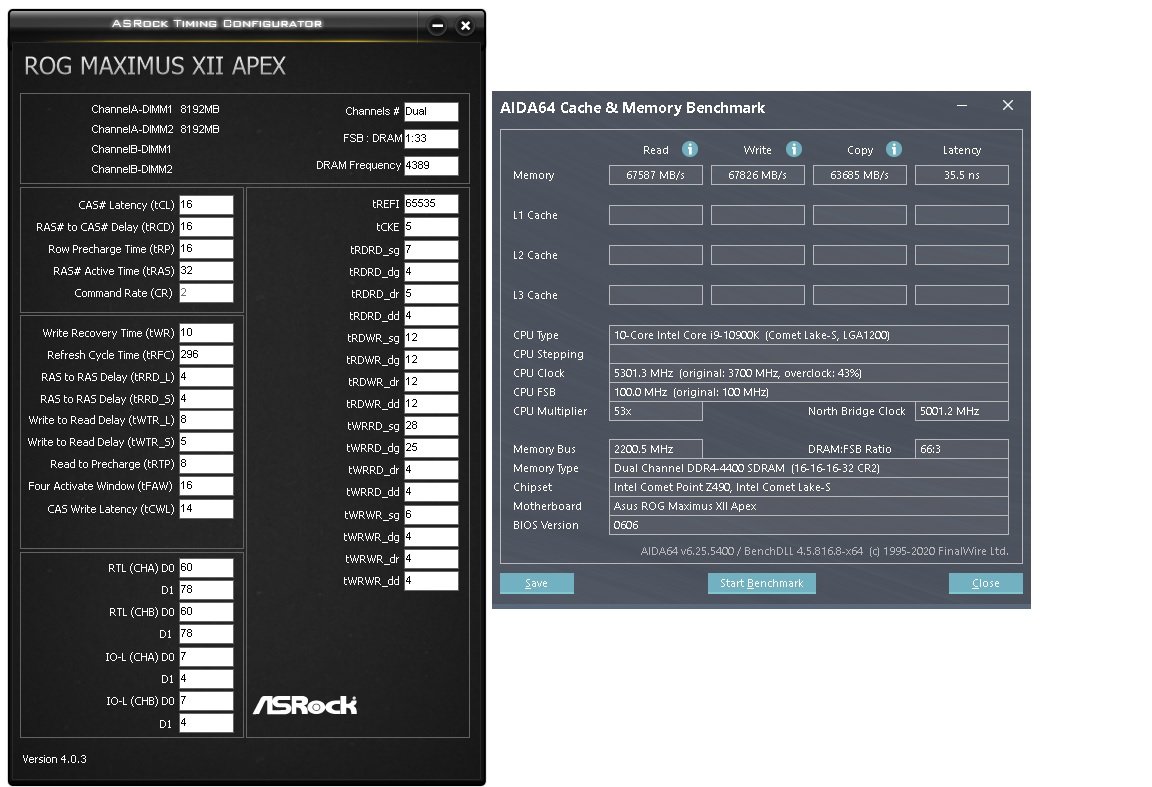Select the CPU Type value field
Screen dimensions: 1152x787
click(808, 335)
